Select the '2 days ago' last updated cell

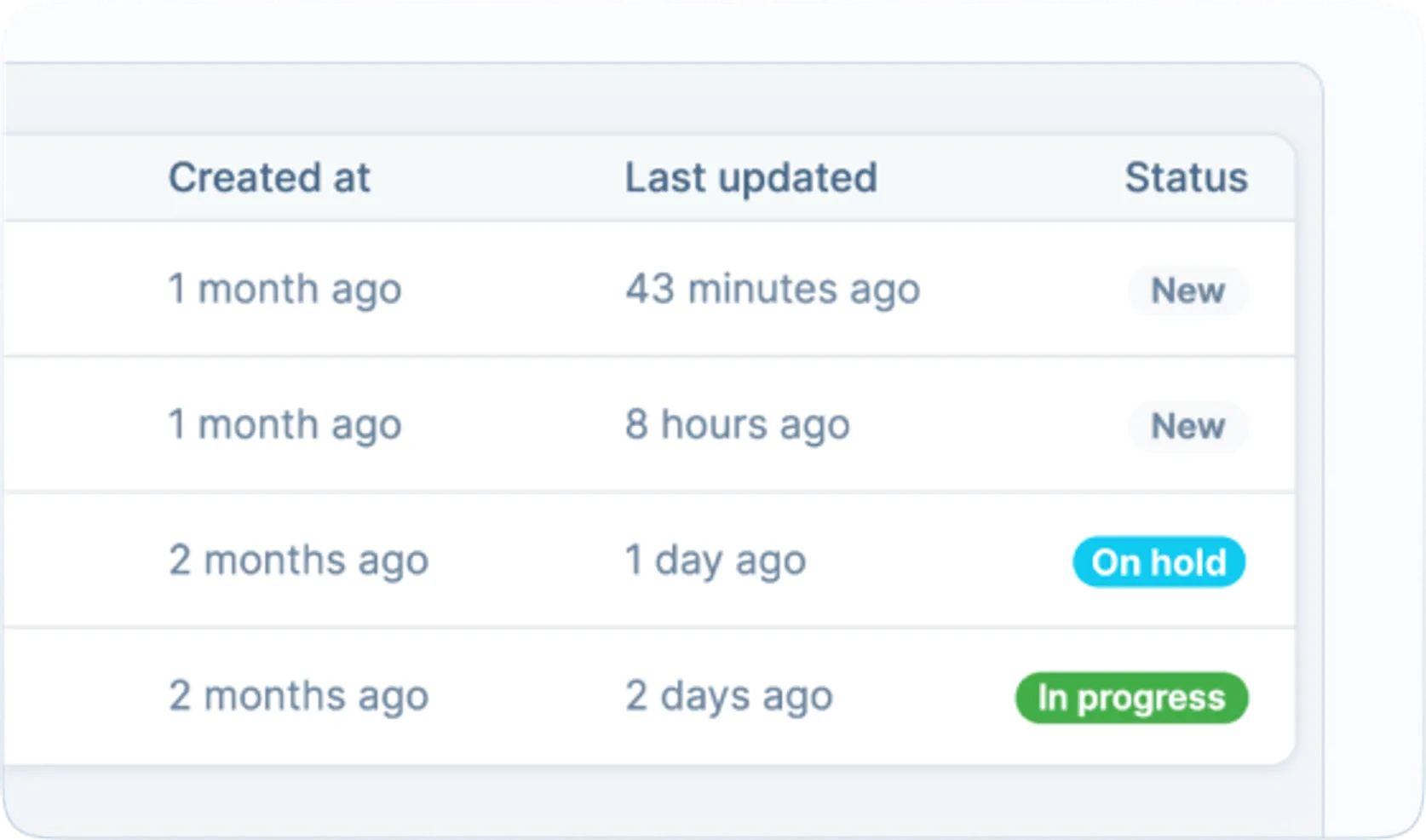tap(728, 696)
